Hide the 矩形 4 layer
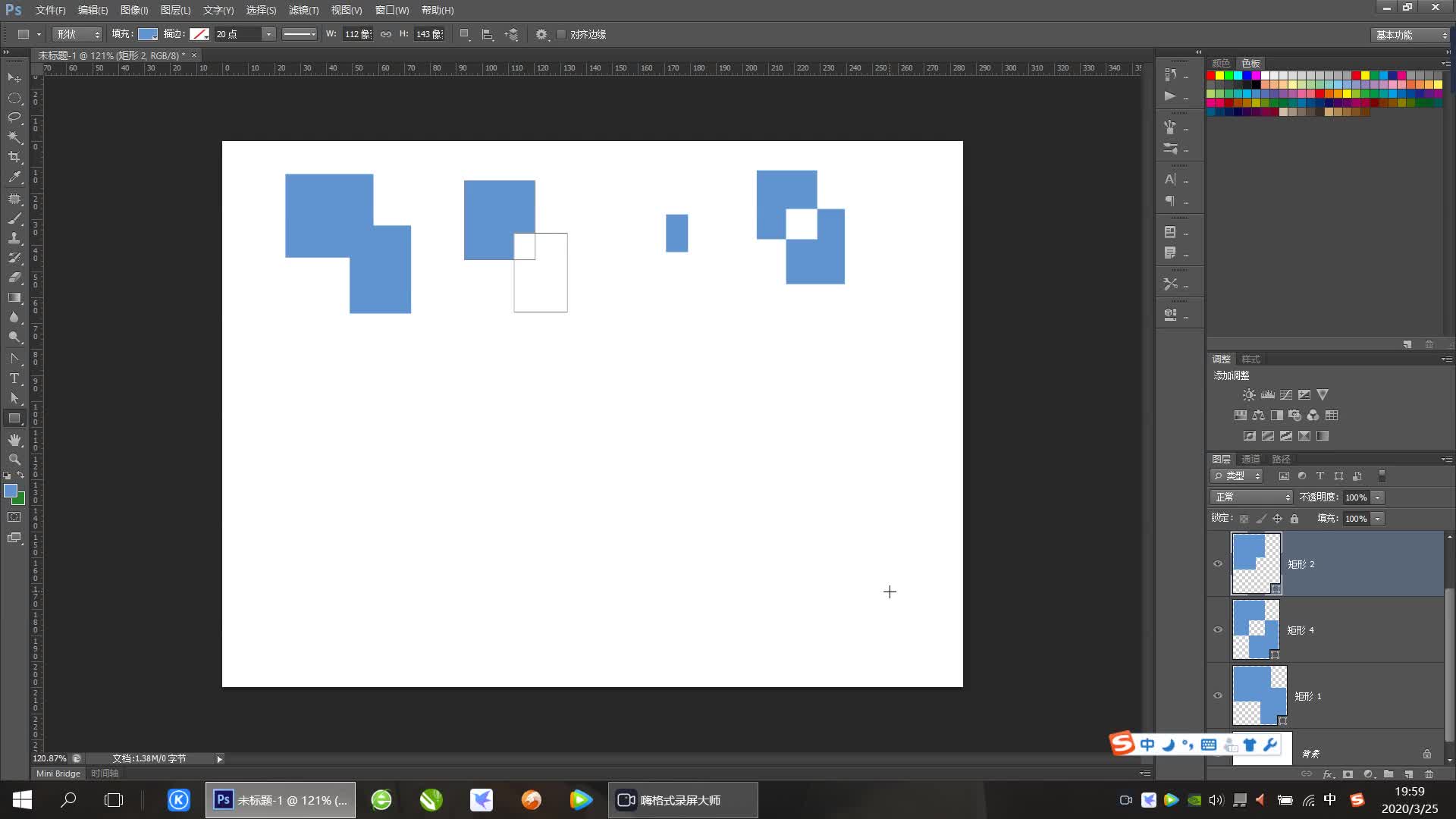 [x=1218, y=629]
